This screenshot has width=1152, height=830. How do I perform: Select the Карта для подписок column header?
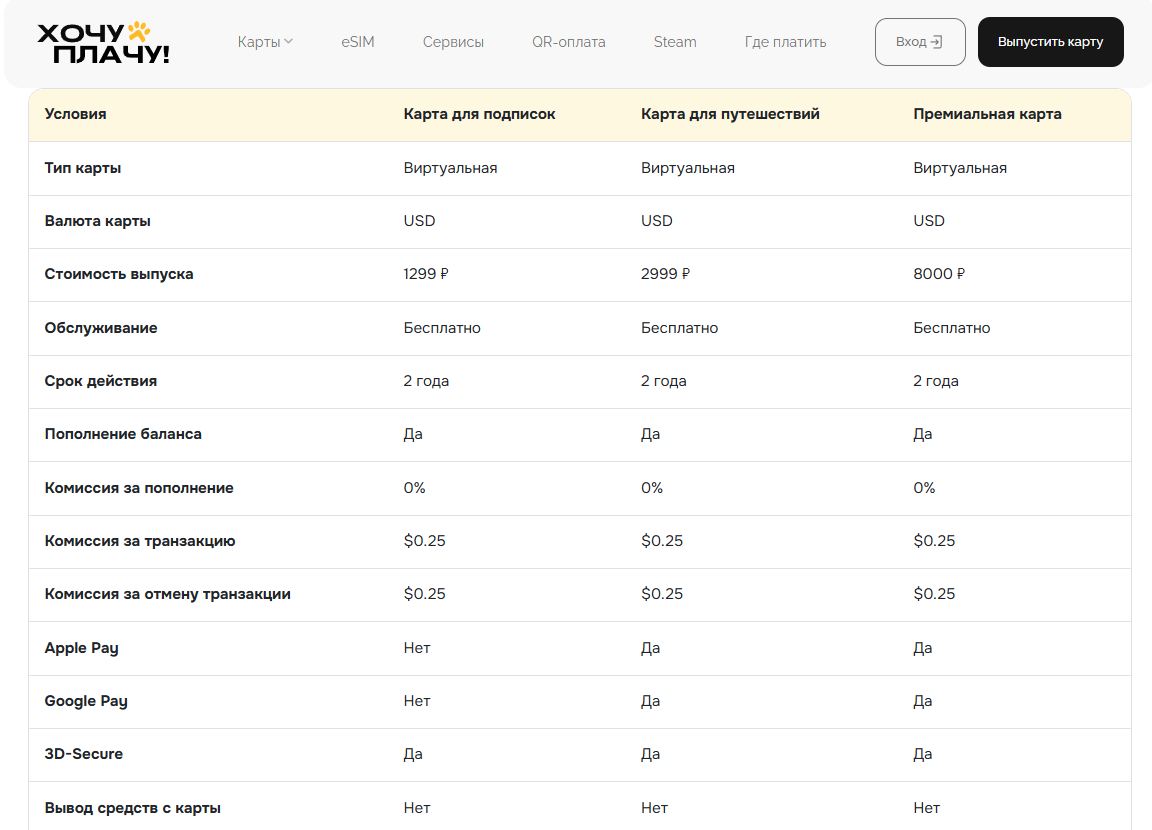point(479,114)
